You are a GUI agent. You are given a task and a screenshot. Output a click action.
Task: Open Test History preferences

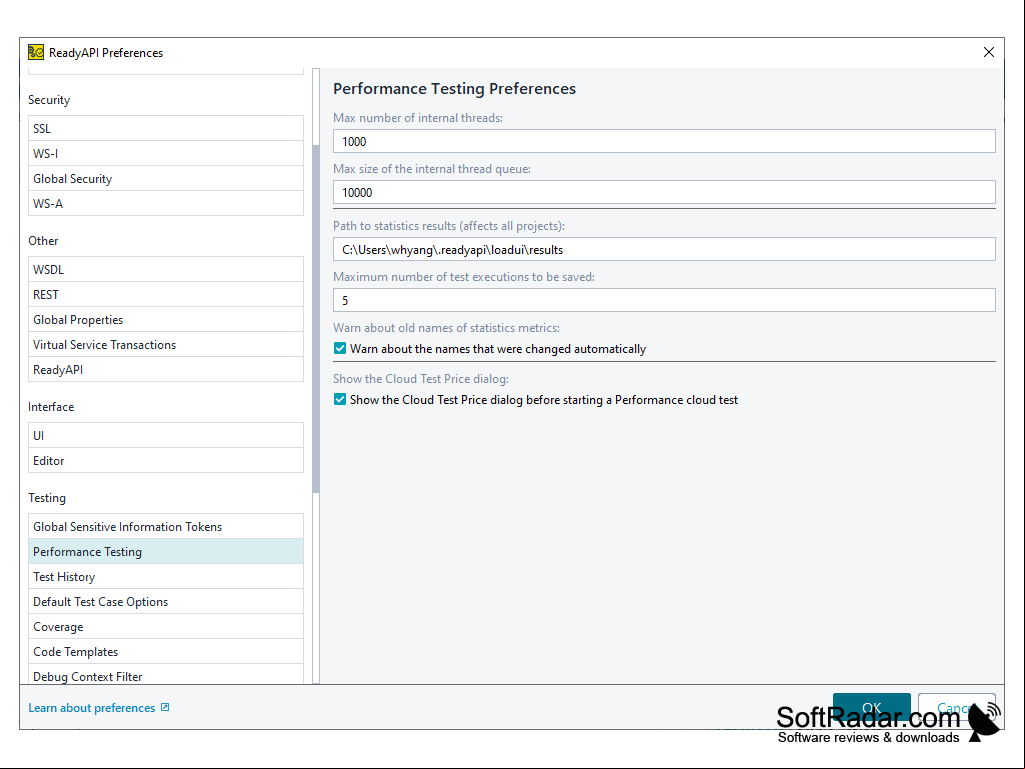166,577
